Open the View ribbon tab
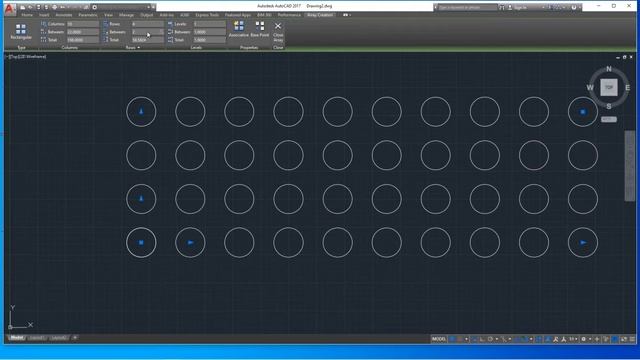This screenshot has width=640, height=360. coord(108,15)
